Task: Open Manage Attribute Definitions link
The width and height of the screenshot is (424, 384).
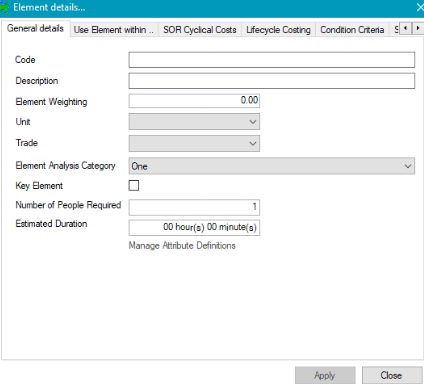Action: (x=182, y=246)
